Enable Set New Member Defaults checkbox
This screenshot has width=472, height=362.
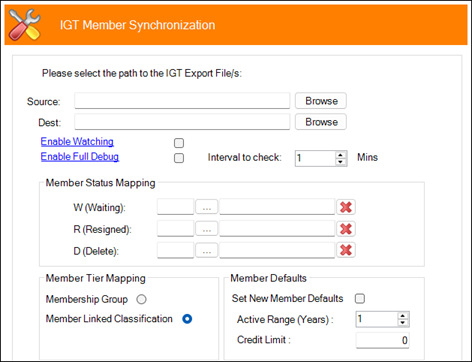[360, 298]
